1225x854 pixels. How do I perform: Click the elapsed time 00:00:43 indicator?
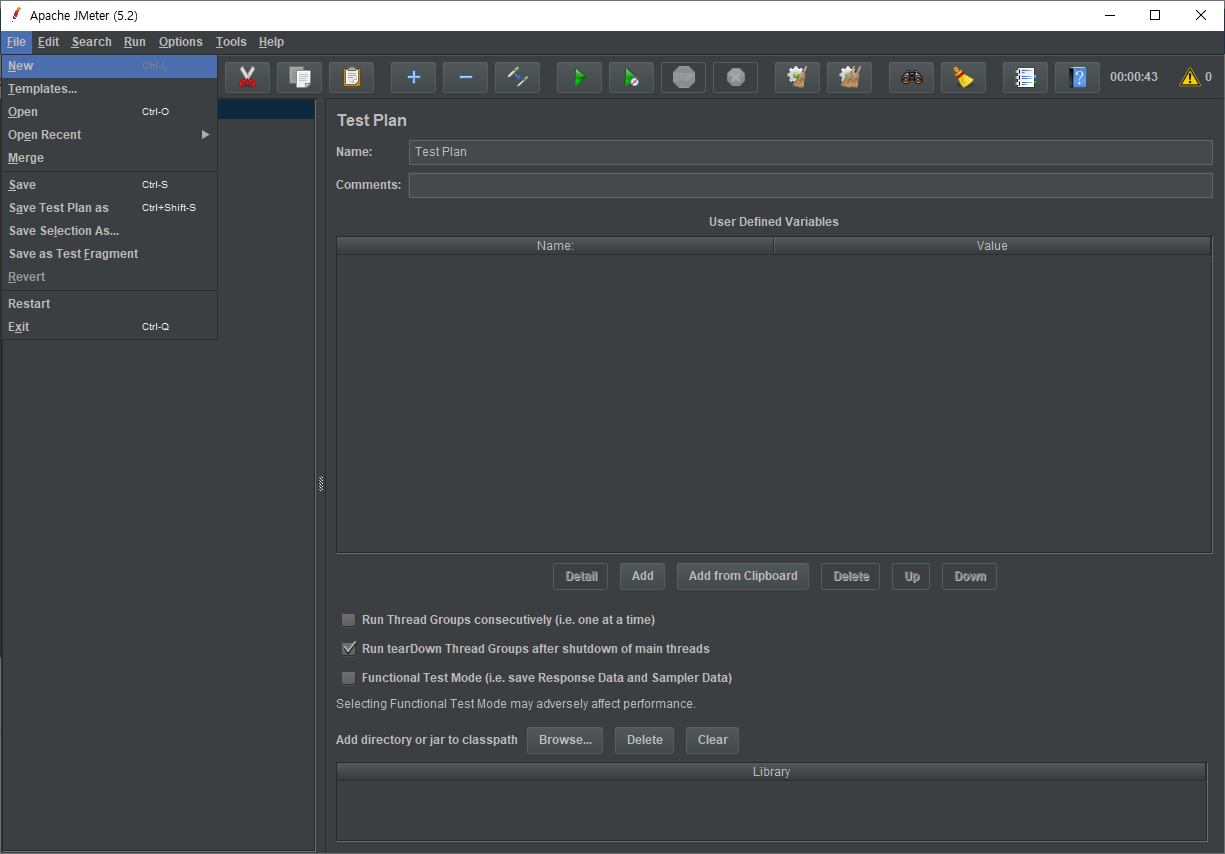click(x=1134, y=77)
